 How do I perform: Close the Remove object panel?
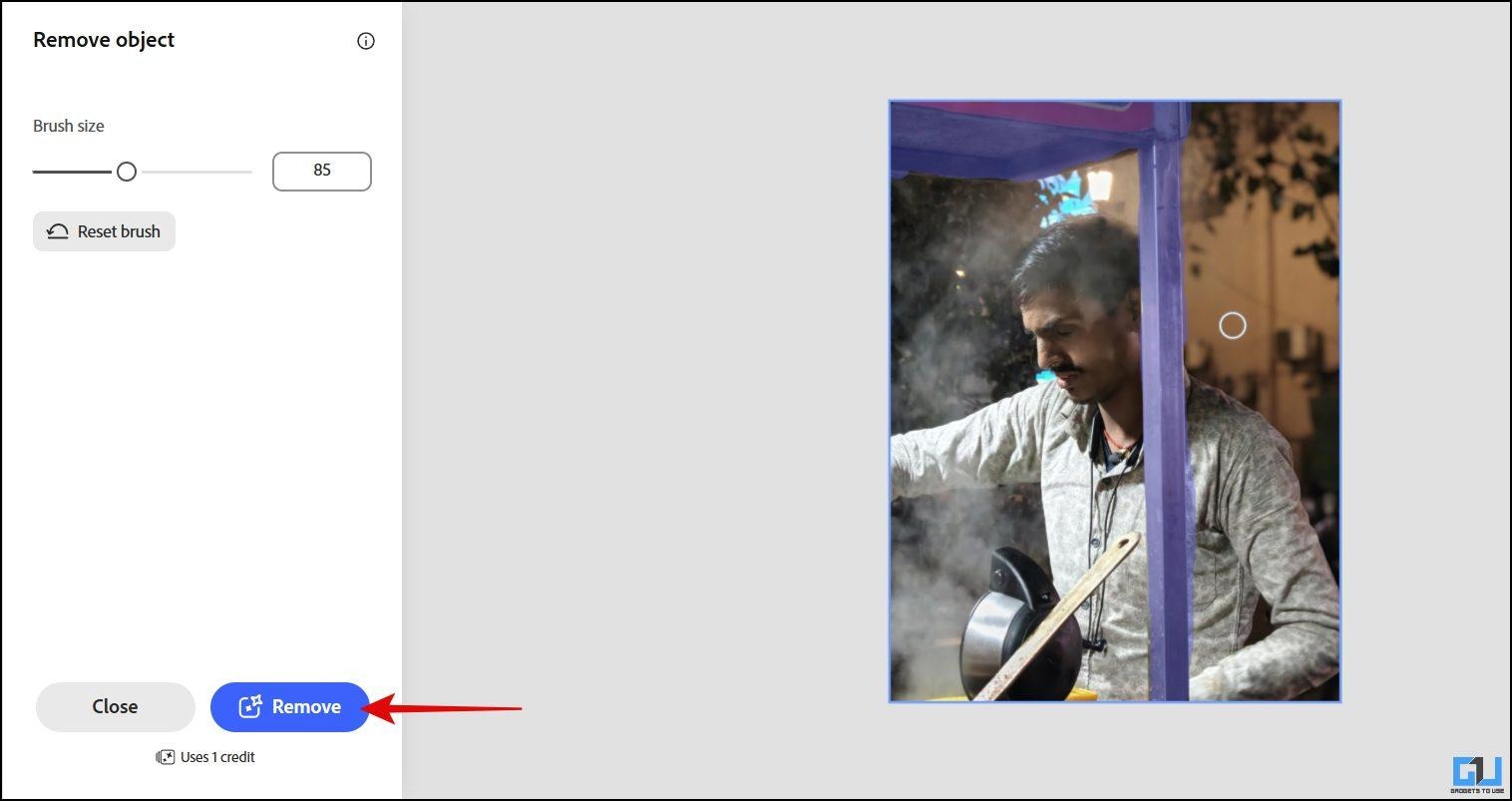pos(116,706)
